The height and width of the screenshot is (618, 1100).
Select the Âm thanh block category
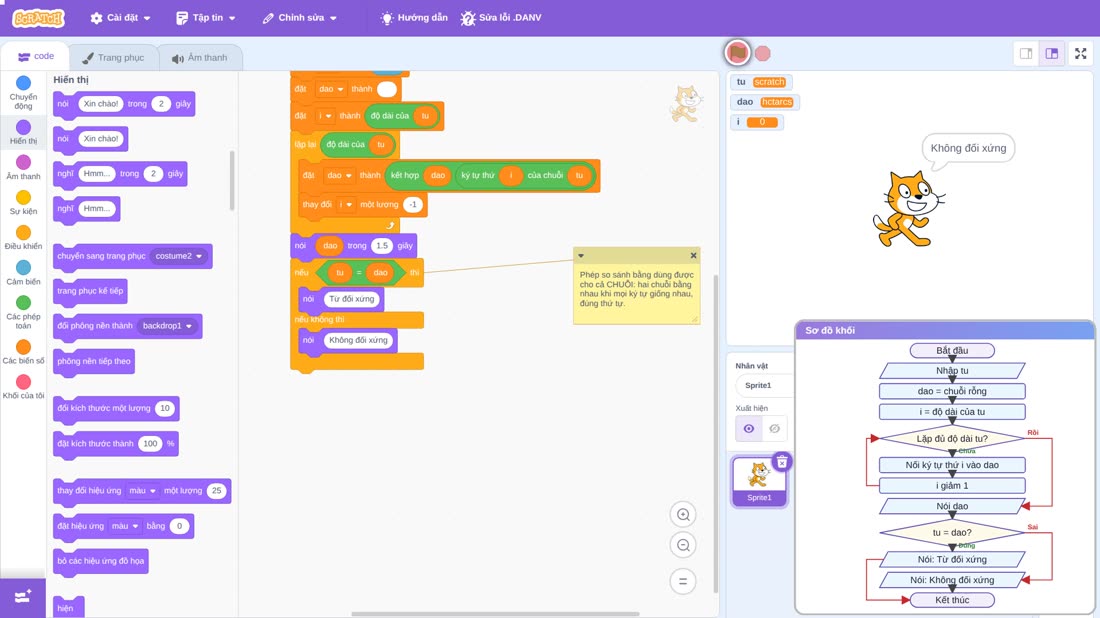point(23,168)
